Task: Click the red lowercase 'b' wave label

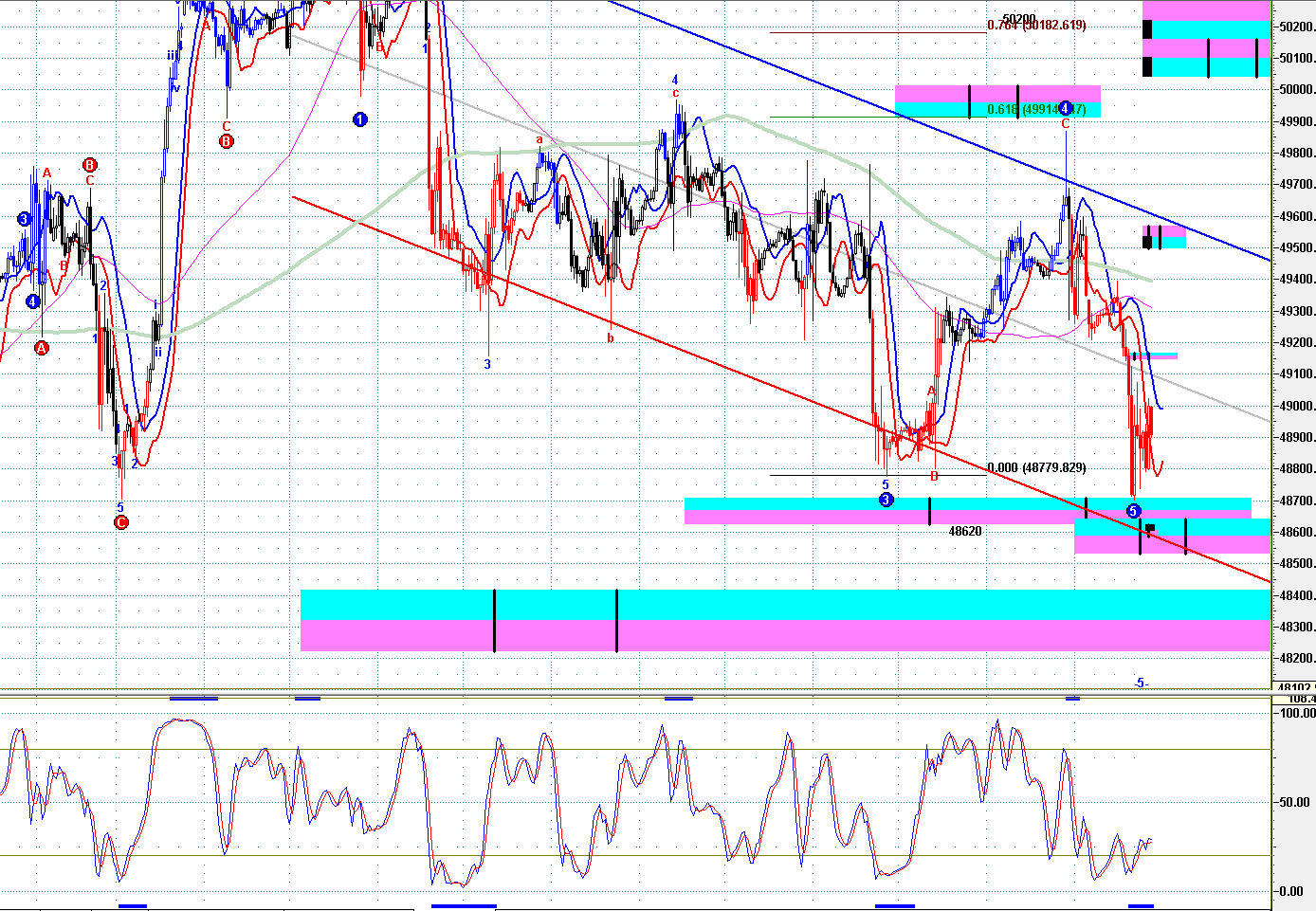Action: pos(611,337)
